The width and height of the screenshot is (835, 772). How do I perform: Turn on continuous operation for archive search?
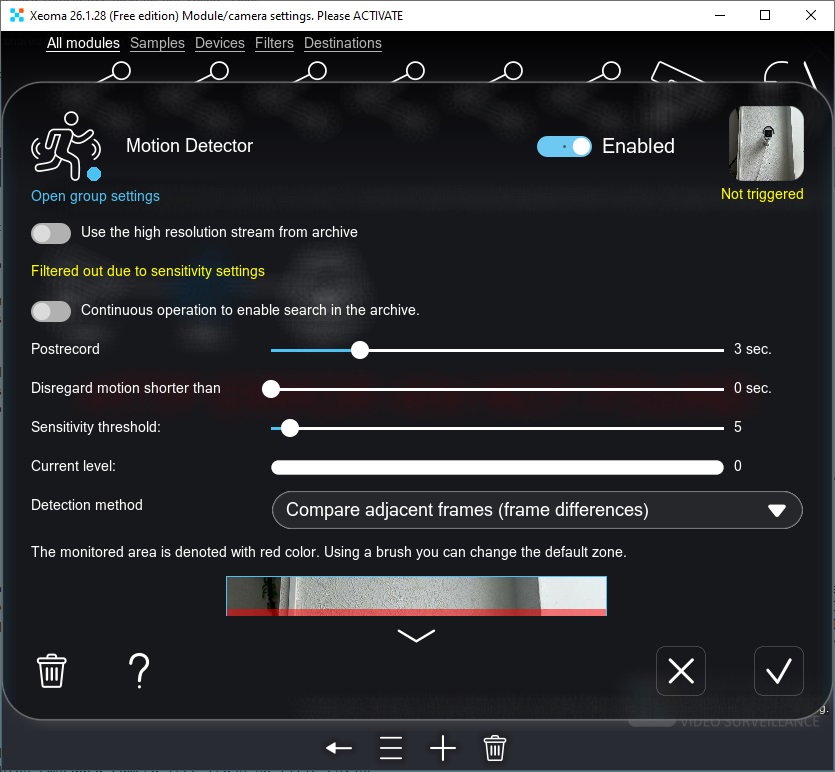[51, 311]
